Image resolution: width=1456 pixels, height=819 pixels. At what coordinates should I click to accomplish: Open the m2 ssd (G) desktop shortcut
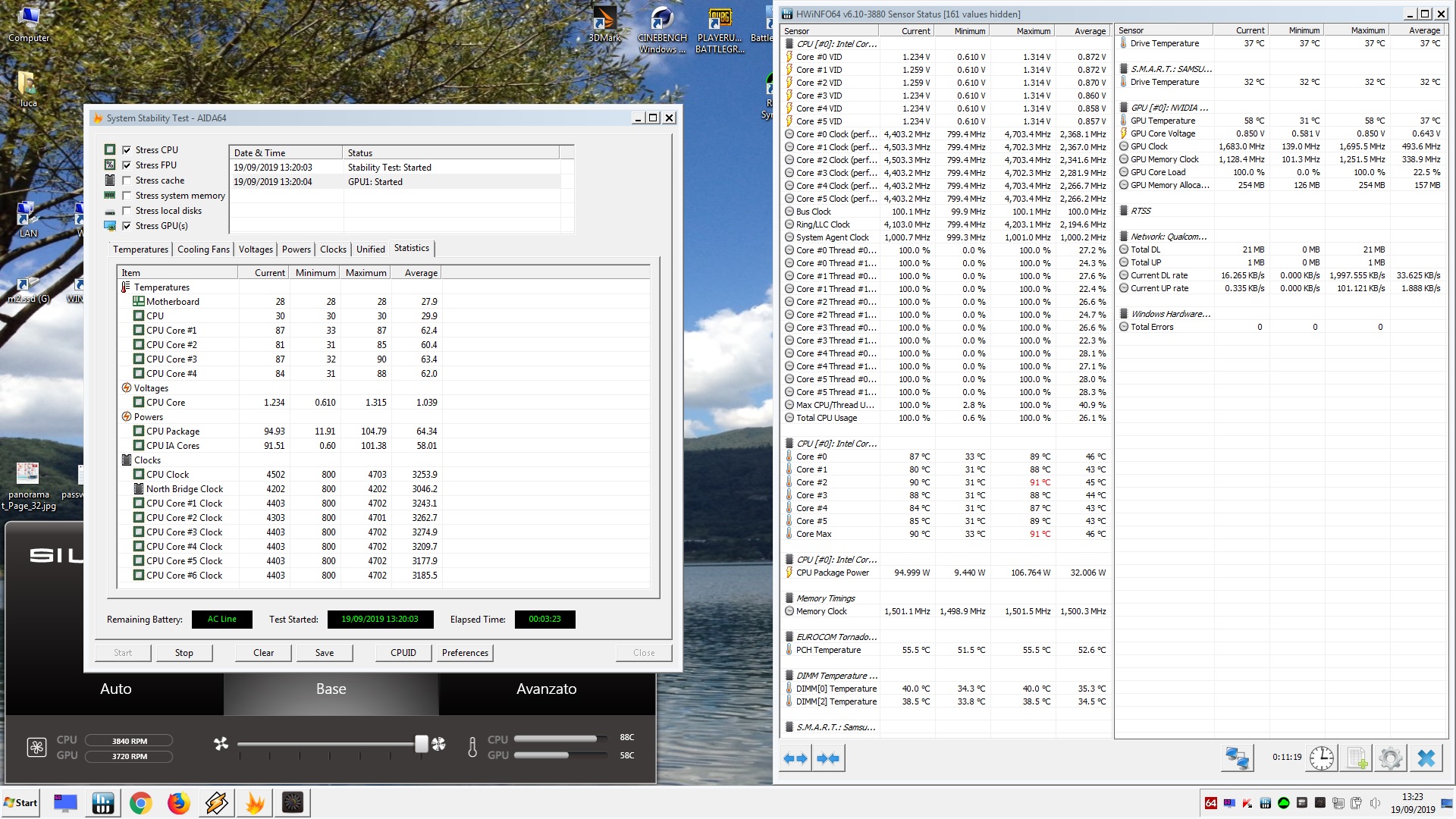[29, 290]
